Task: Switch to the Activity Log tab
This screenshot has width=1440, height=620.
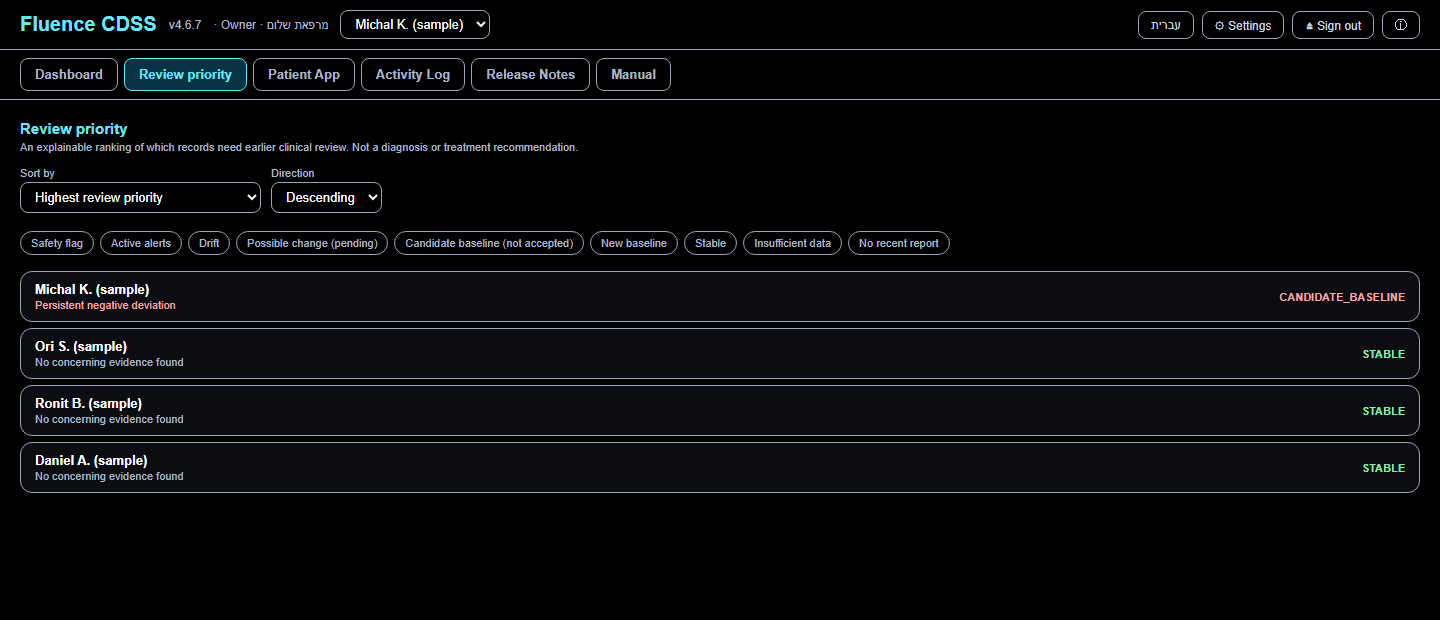Action: (x=413, y=74)
